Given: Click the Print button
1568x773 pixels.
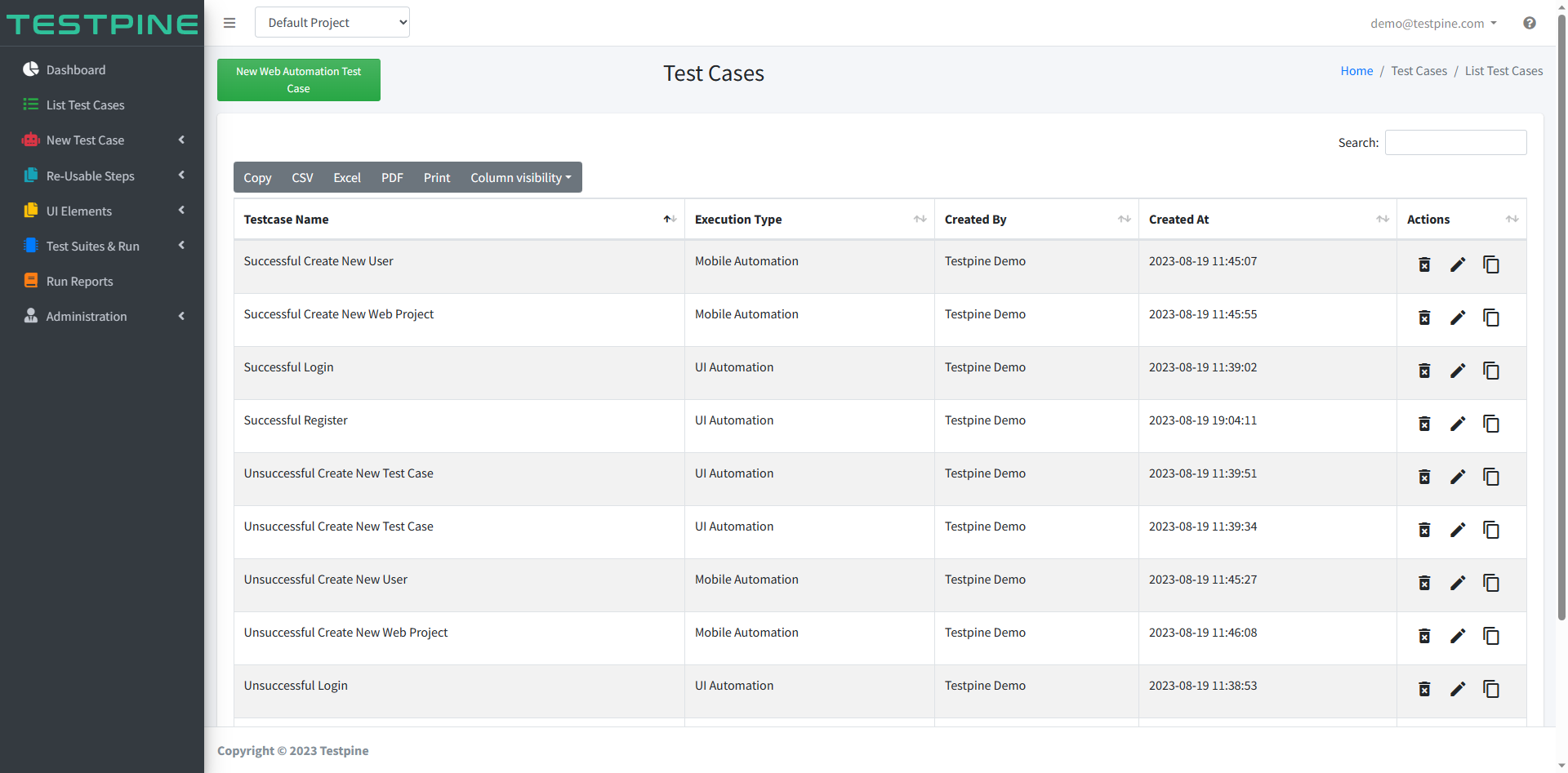Looking at the screenshot, I should (437, 177).
